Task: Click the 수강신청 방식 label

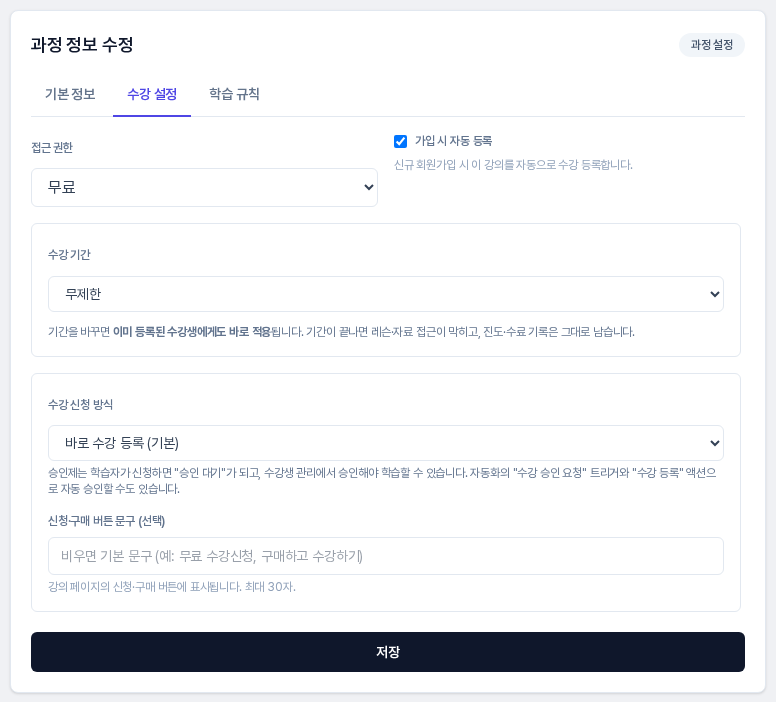Action: [x=80, y=404]
